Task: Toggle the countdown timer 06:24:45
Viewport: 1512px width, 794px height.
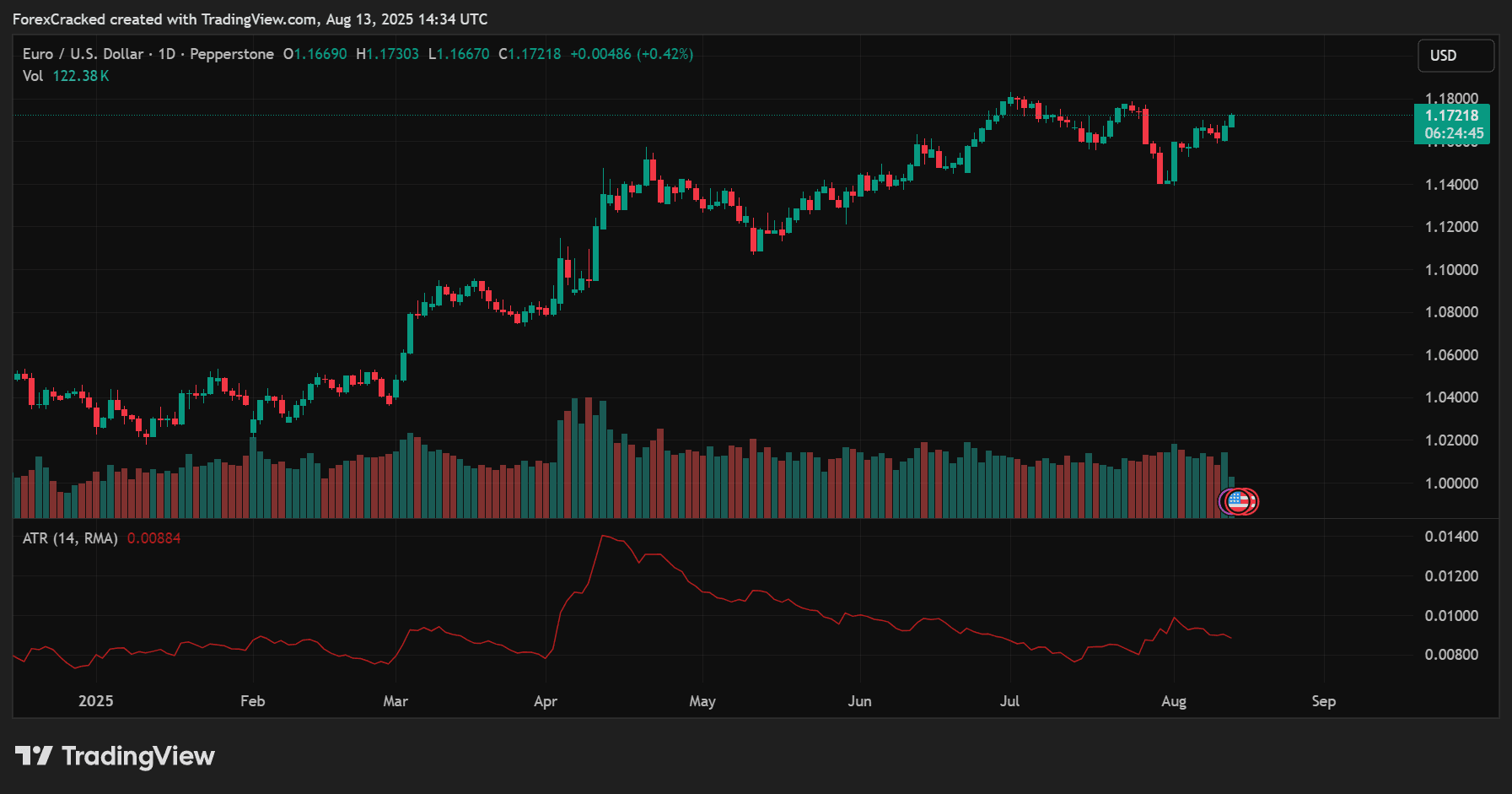Action: (x=1455, y=132)
